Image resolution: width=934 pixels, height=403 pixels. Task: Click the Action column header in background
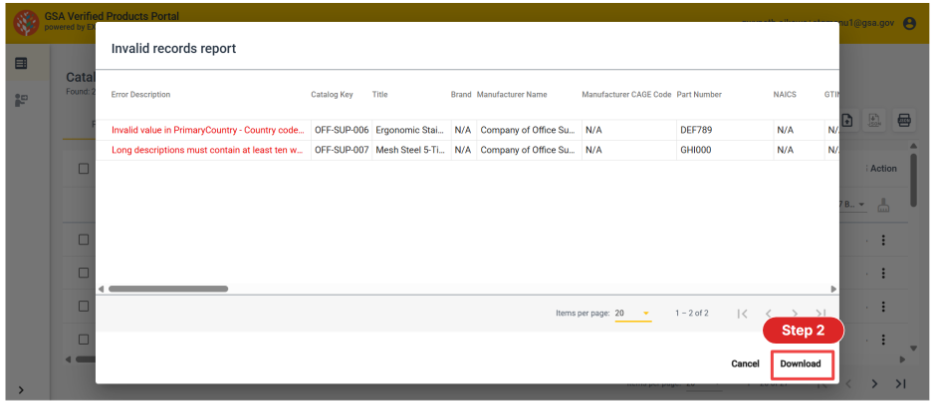[x=883, y=168]
